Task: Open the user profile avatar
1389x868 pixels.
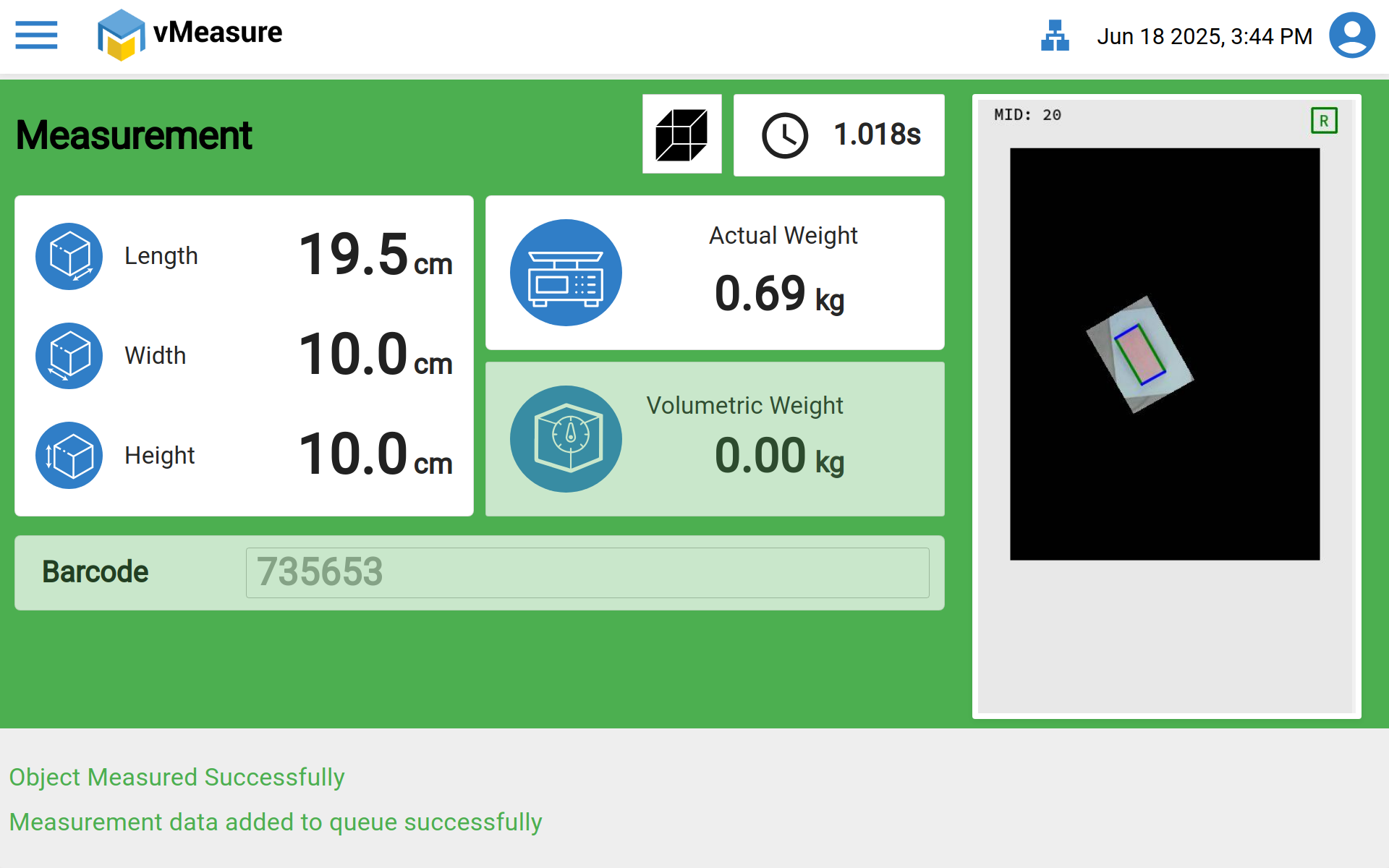Action: tap(1351, 35)
